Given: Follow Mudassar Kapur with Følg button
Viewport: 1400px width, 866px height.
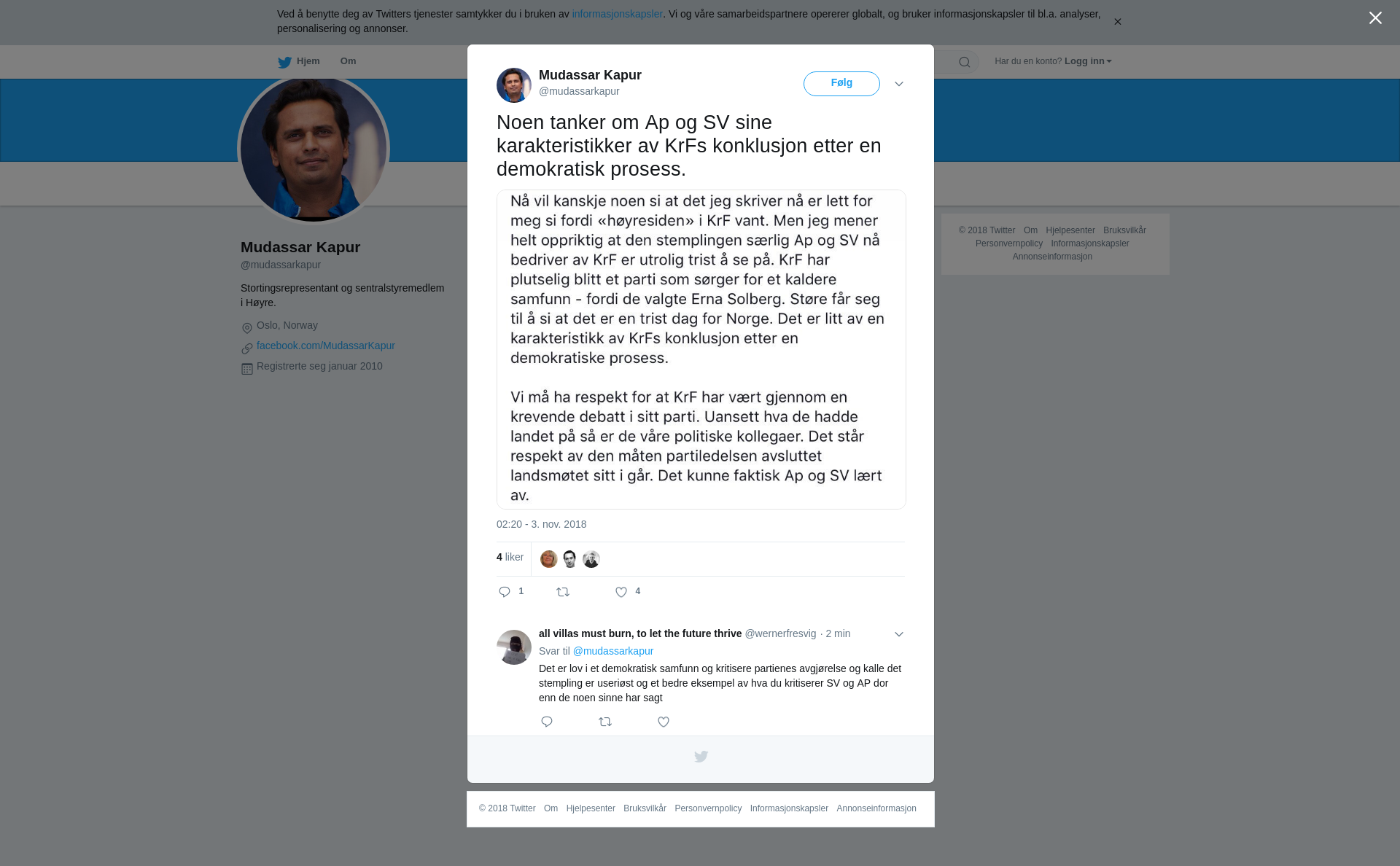Looking at the screenshot, I should click(x=841, y=84).
